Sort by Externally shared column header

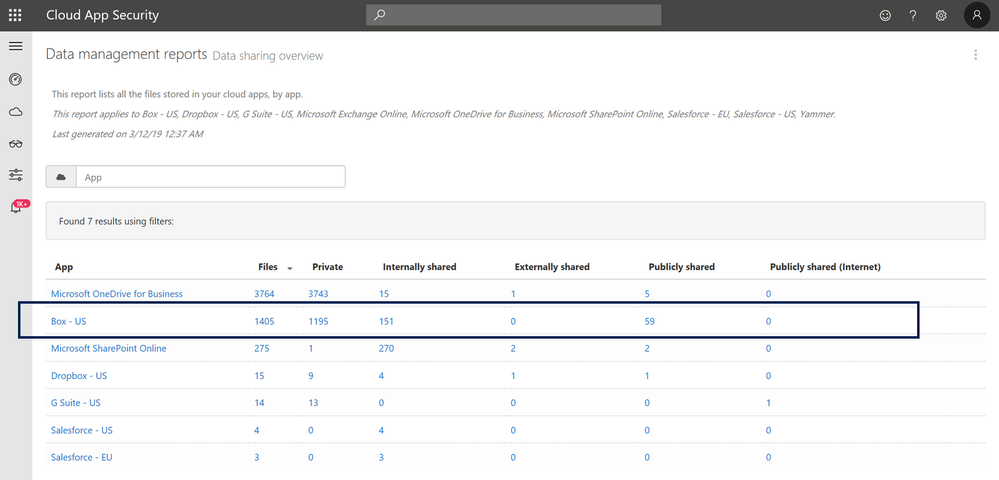click(x=552, y=267)
